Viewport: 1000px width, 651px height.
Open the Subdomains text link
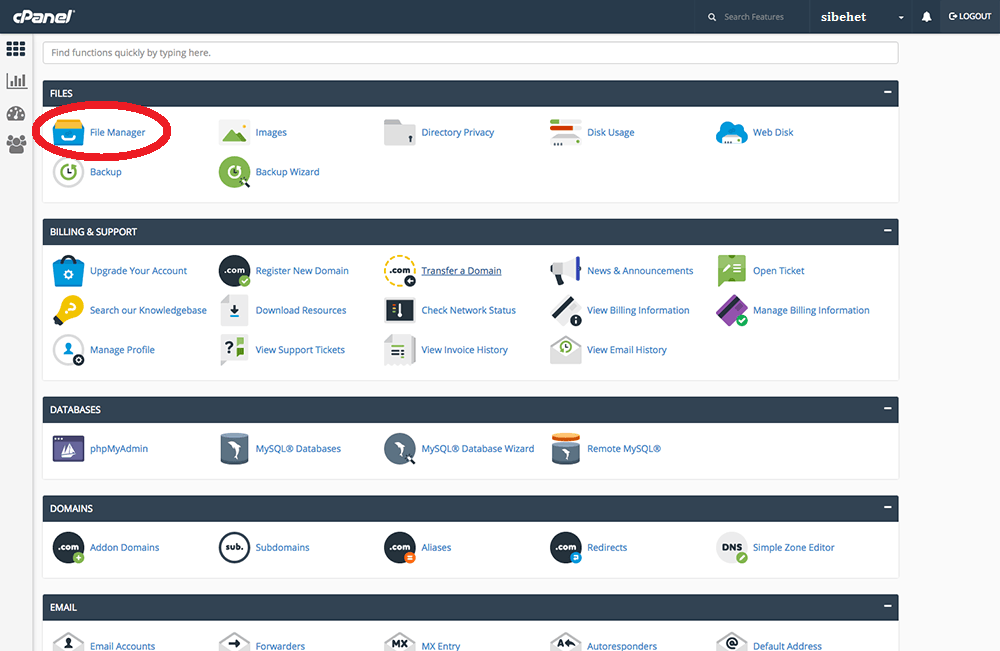point(282,548)
